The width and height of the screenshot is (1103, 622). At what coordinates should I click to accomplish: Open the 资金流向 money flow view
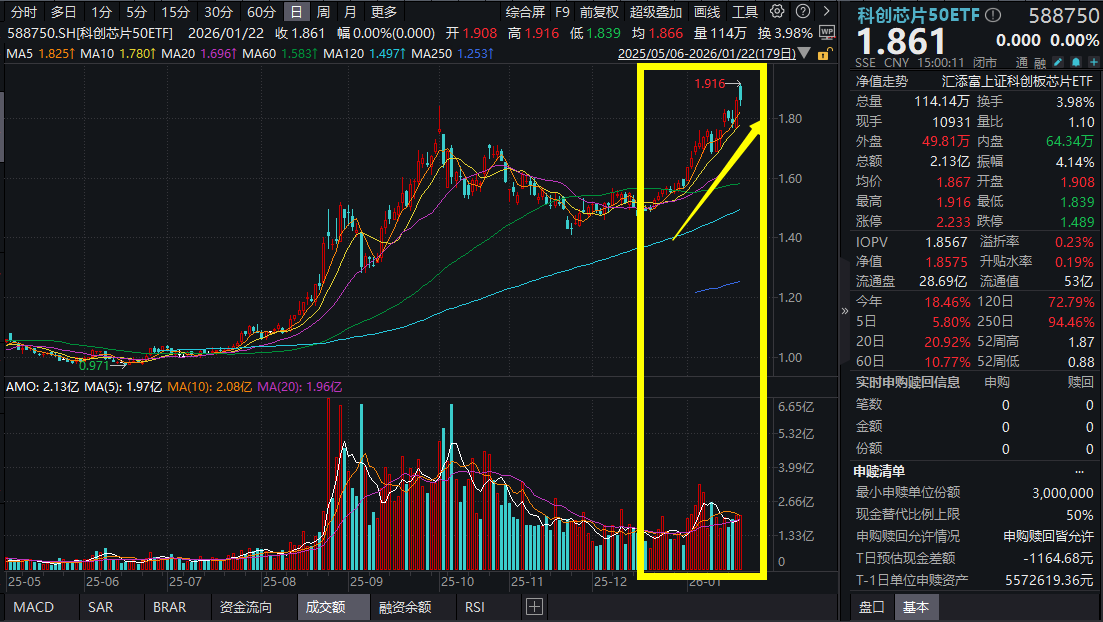click(x=247, y=607)
